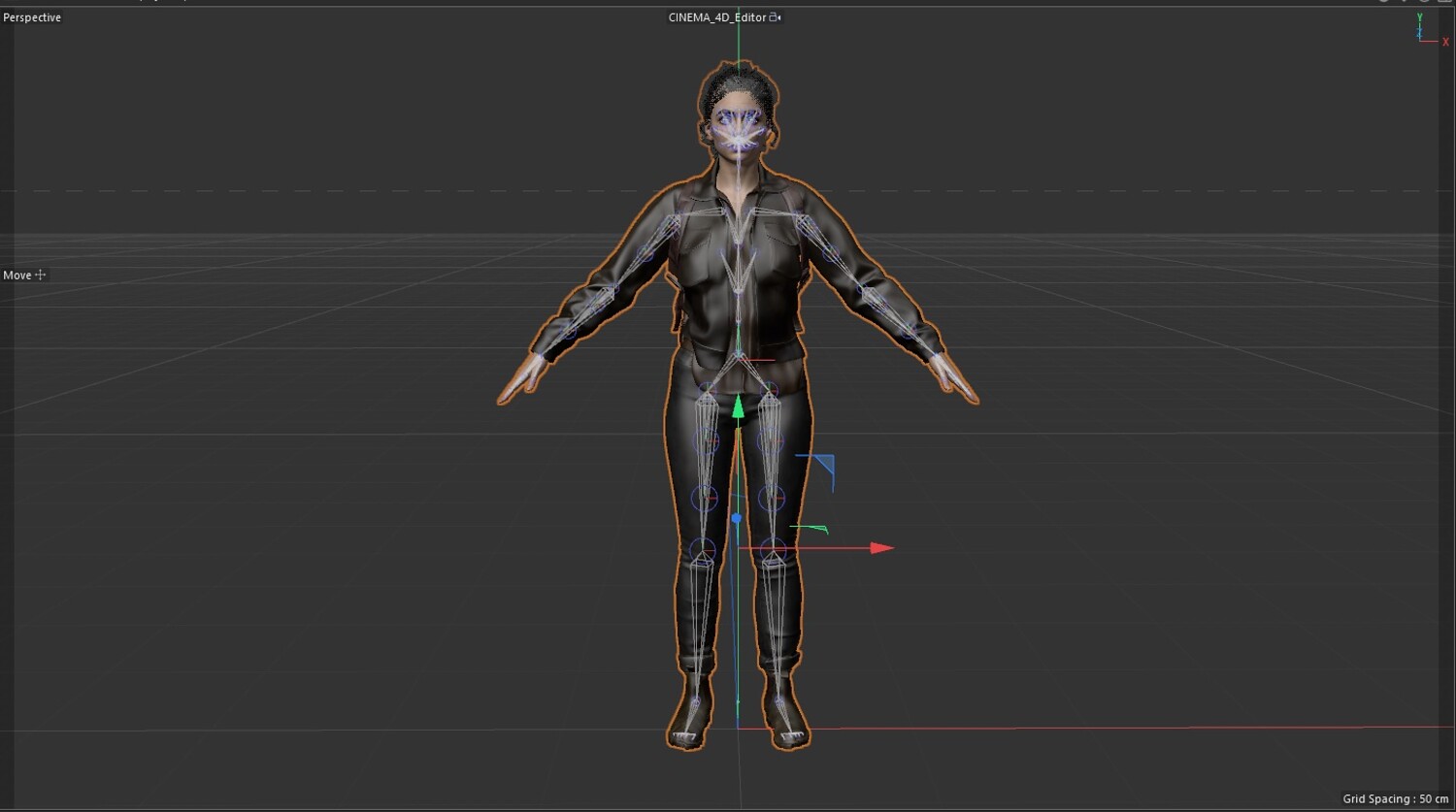Select the blue Z-axis dot handle
The height and width of the screenshot is (812, 1456).
[737, 519]
